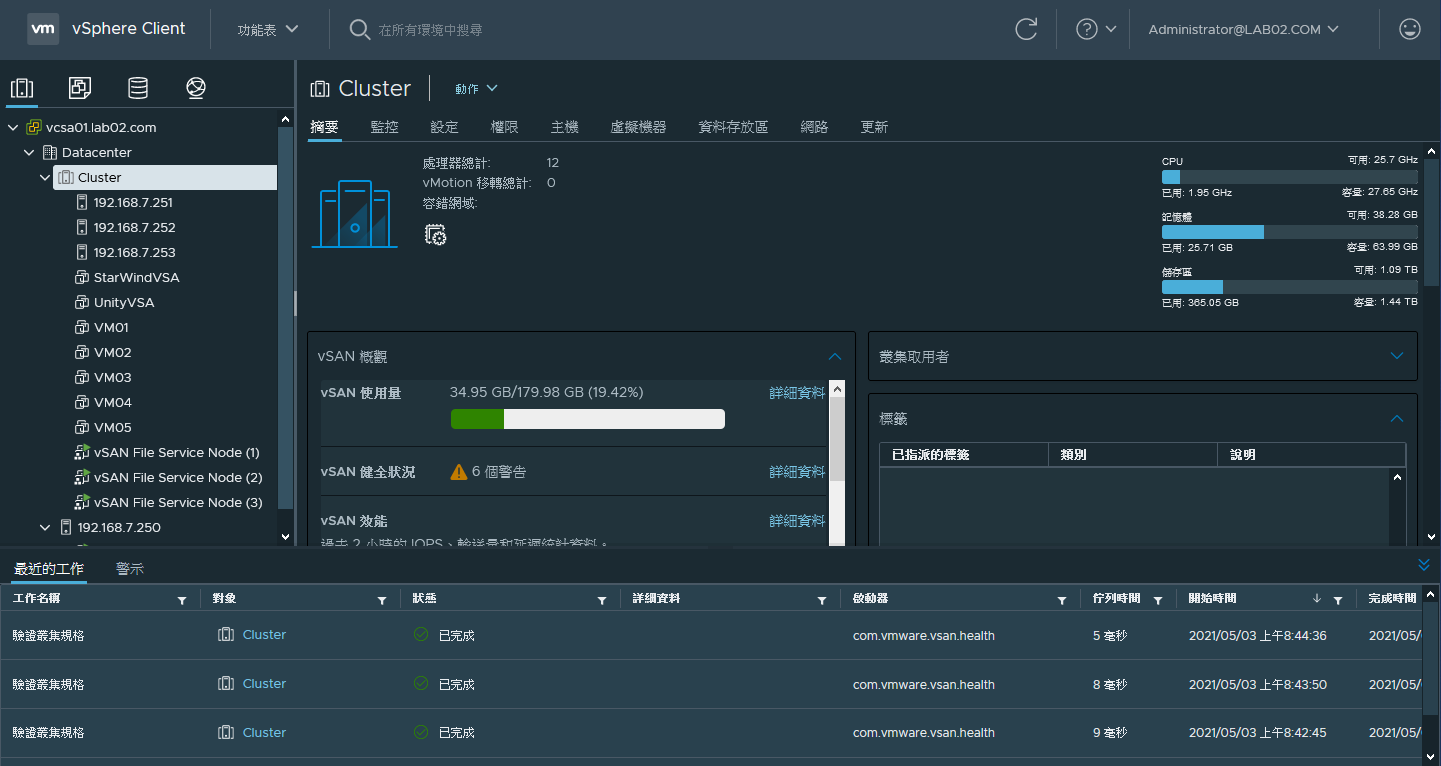Screen dimensions: 1441x766
Task: Click the refresh icon in top bar
Action: click(1026, 29)
